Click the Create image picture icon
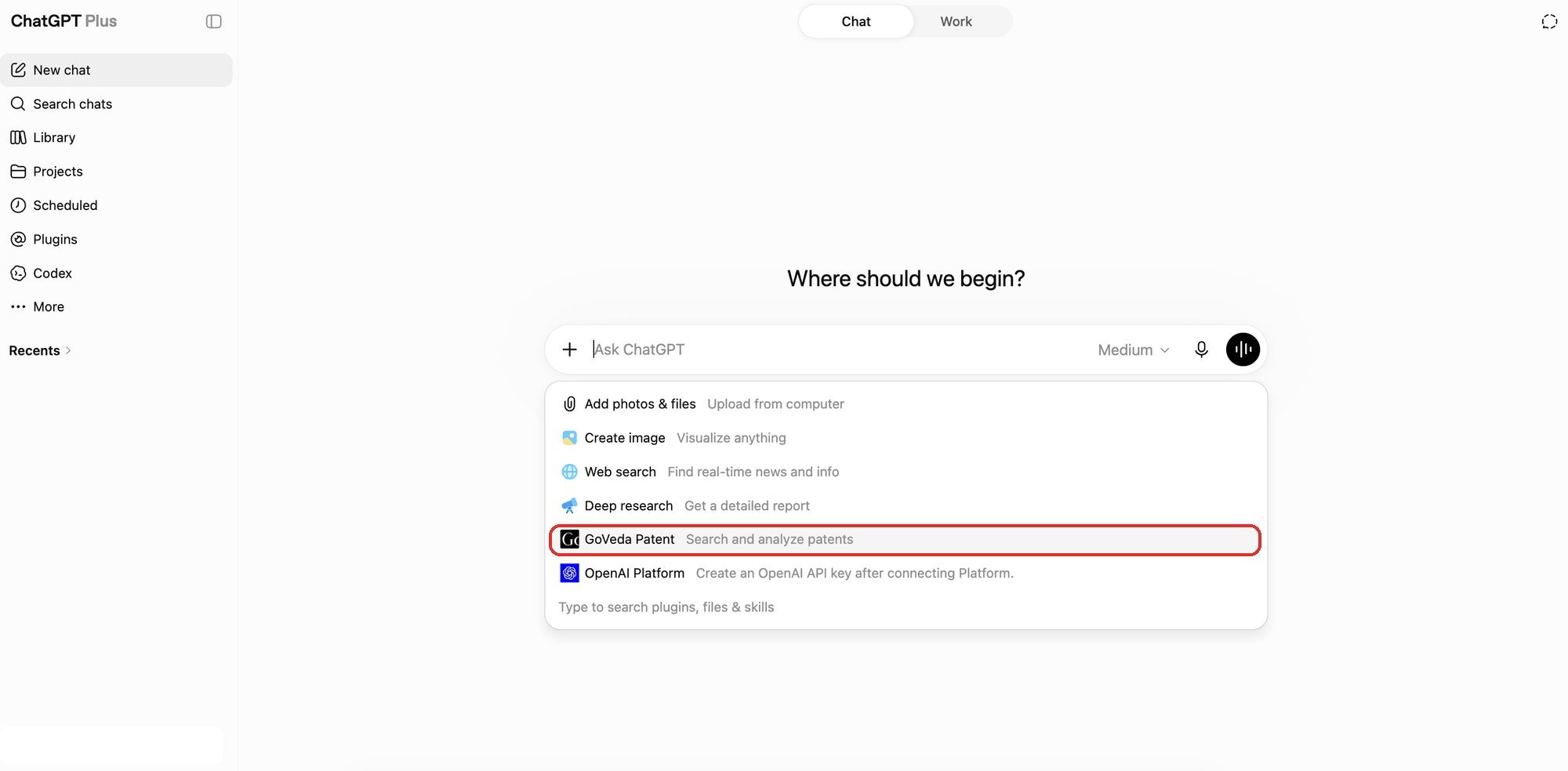 tap(570, 437)
